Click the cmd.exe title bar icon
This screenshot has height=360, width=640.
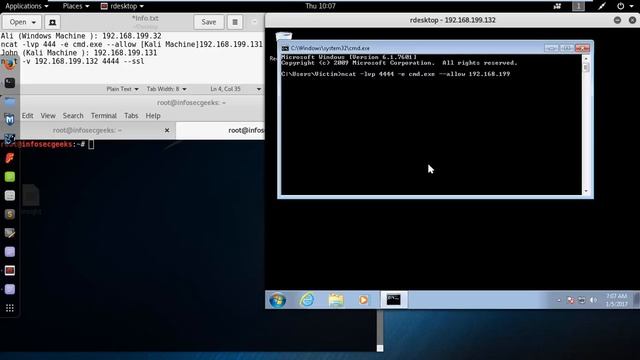(285, 48)
